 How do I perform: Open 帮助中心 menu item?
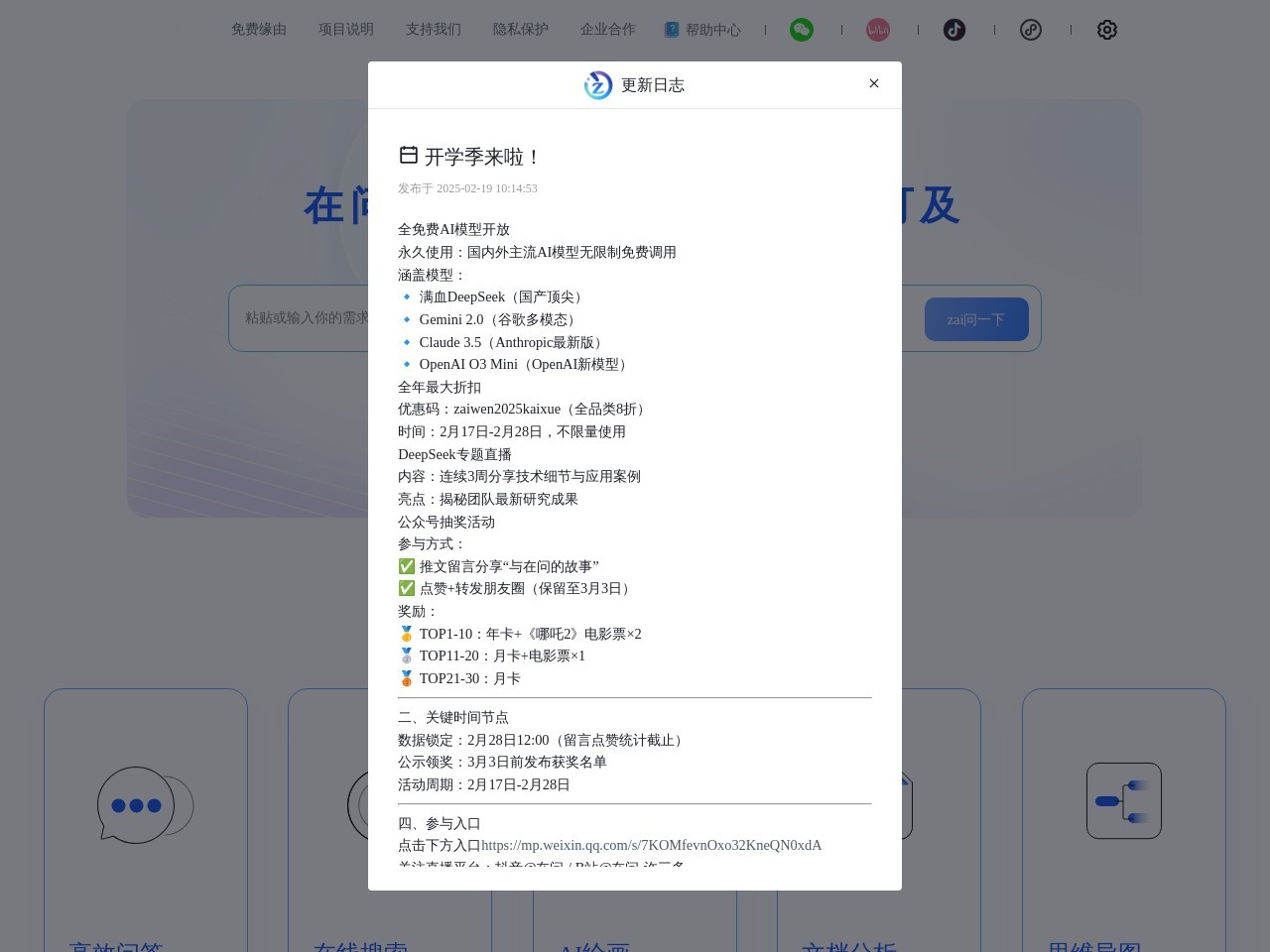712,30
